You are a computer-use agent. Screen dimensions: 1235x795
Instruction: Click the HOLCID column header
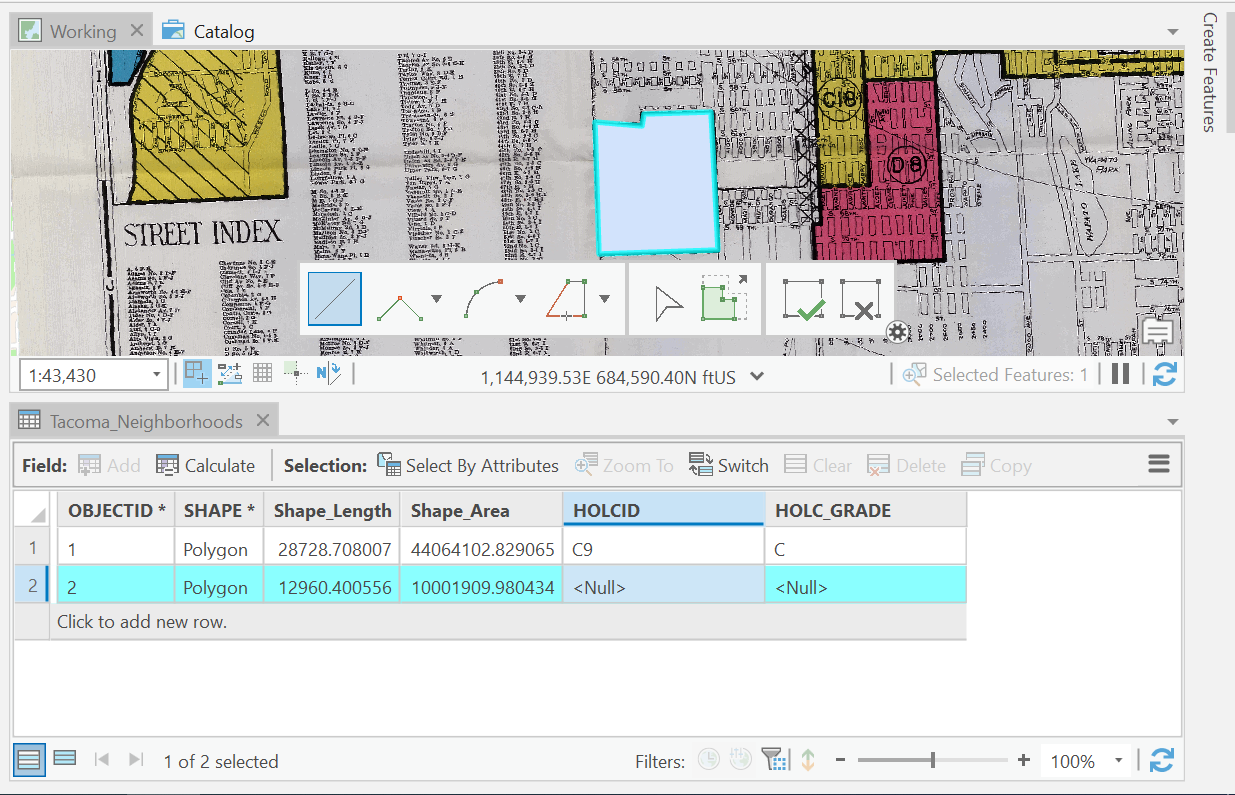click(664, 509)
